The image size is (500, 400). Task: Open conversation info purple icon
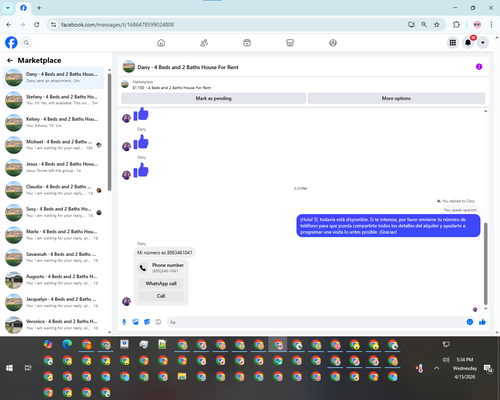pyautogui.click(x=479, y=67)
